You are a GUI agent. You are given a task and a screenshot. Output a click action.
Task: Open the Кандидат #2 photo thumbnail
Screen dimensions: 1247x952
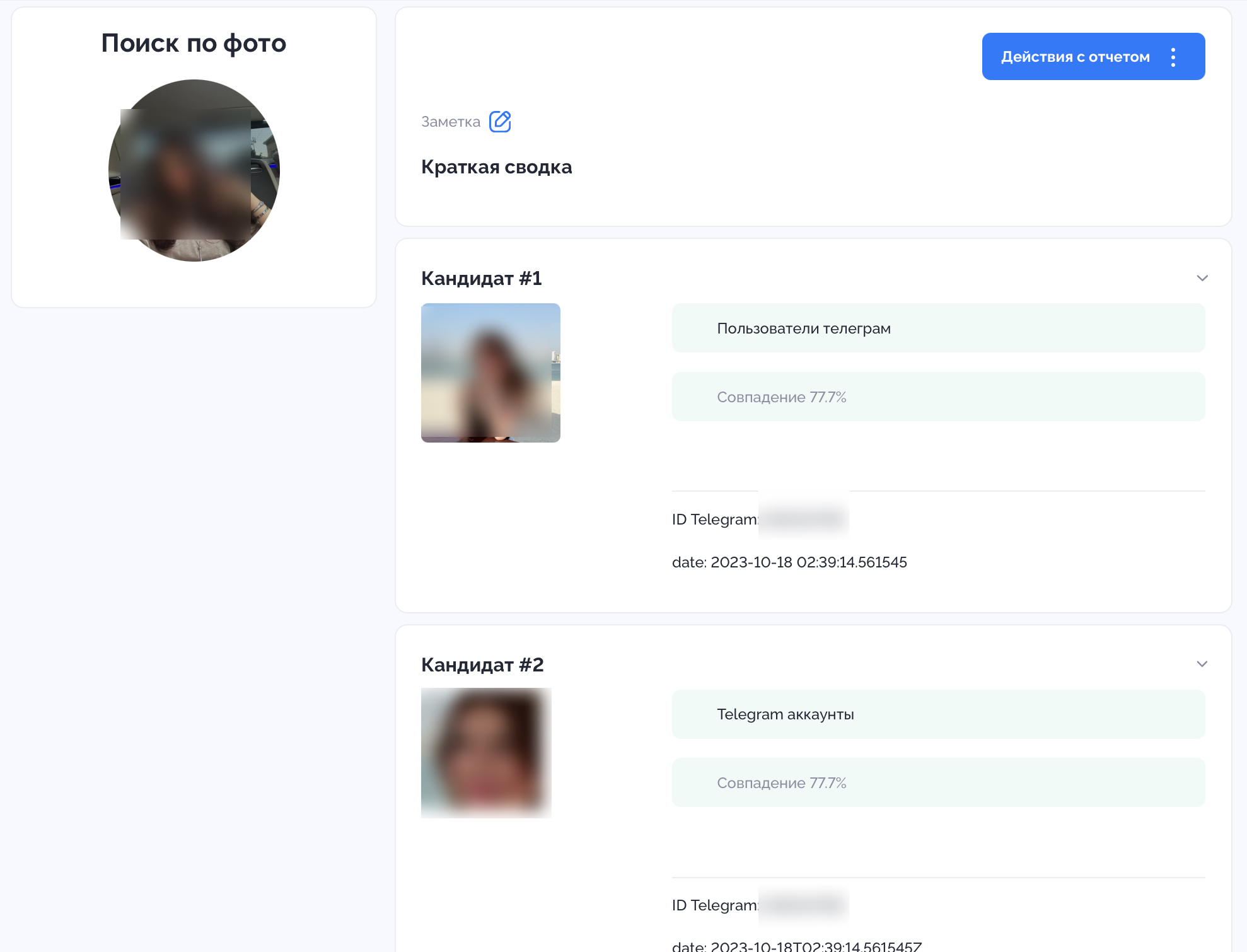(486, 753)
